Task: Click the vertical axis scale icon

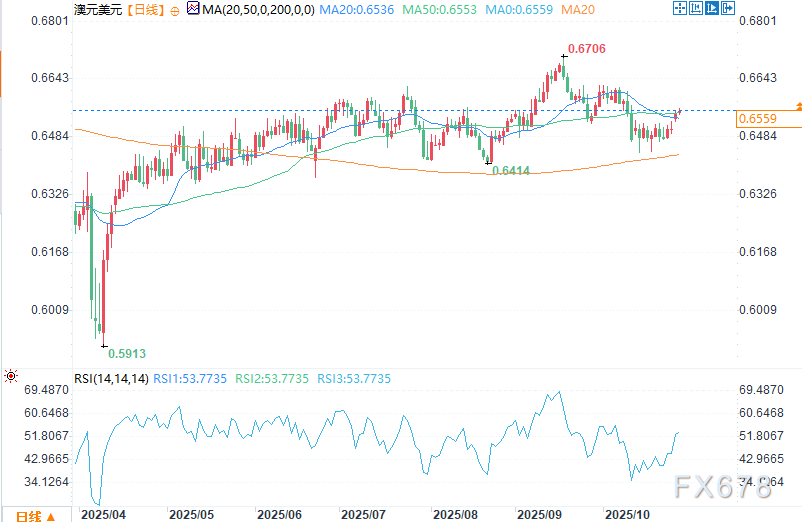Action: [x=695, y=8]
